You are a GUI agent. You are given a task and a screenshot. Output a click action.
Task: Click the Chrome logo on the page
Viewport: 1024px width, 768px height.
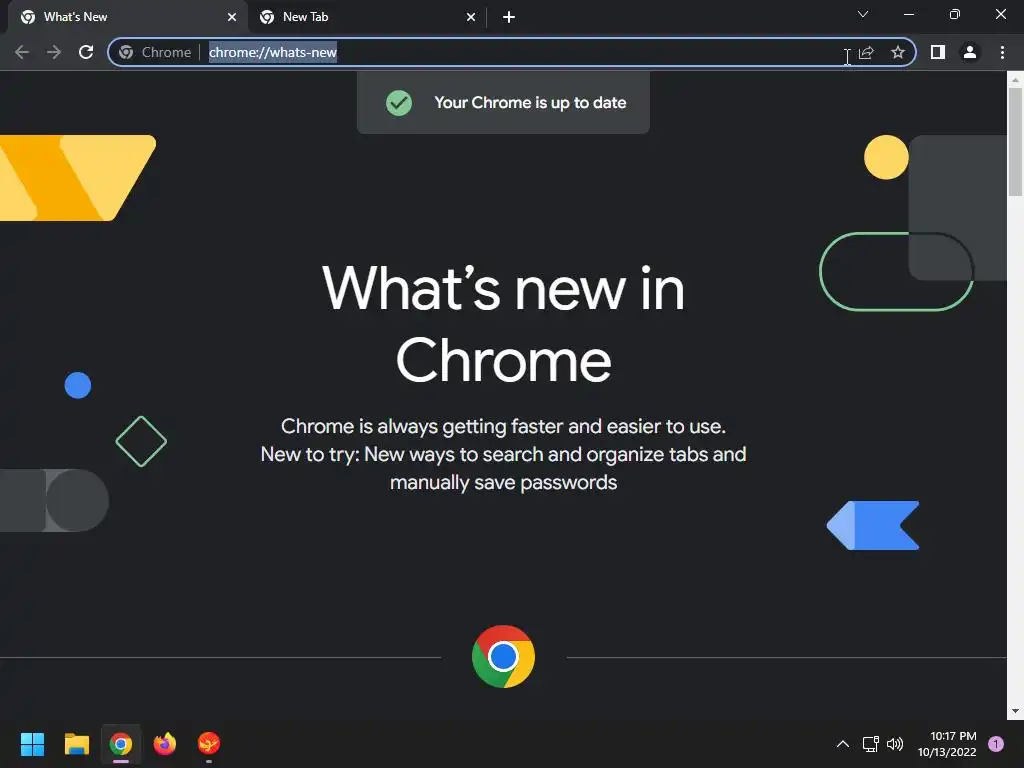click(504, 656)
